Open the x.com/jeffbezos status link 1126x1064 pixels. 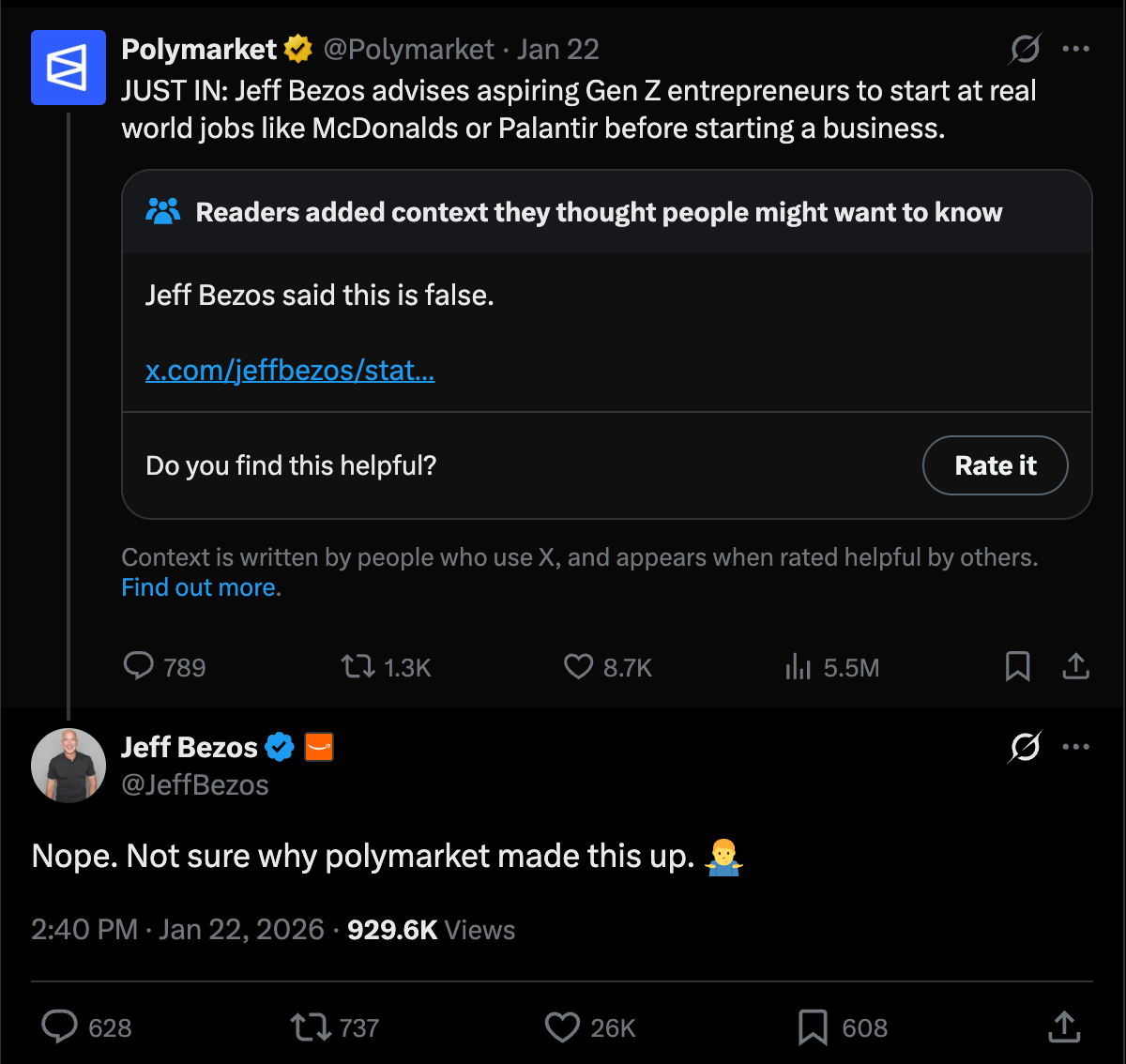click(x=290, y=371)
